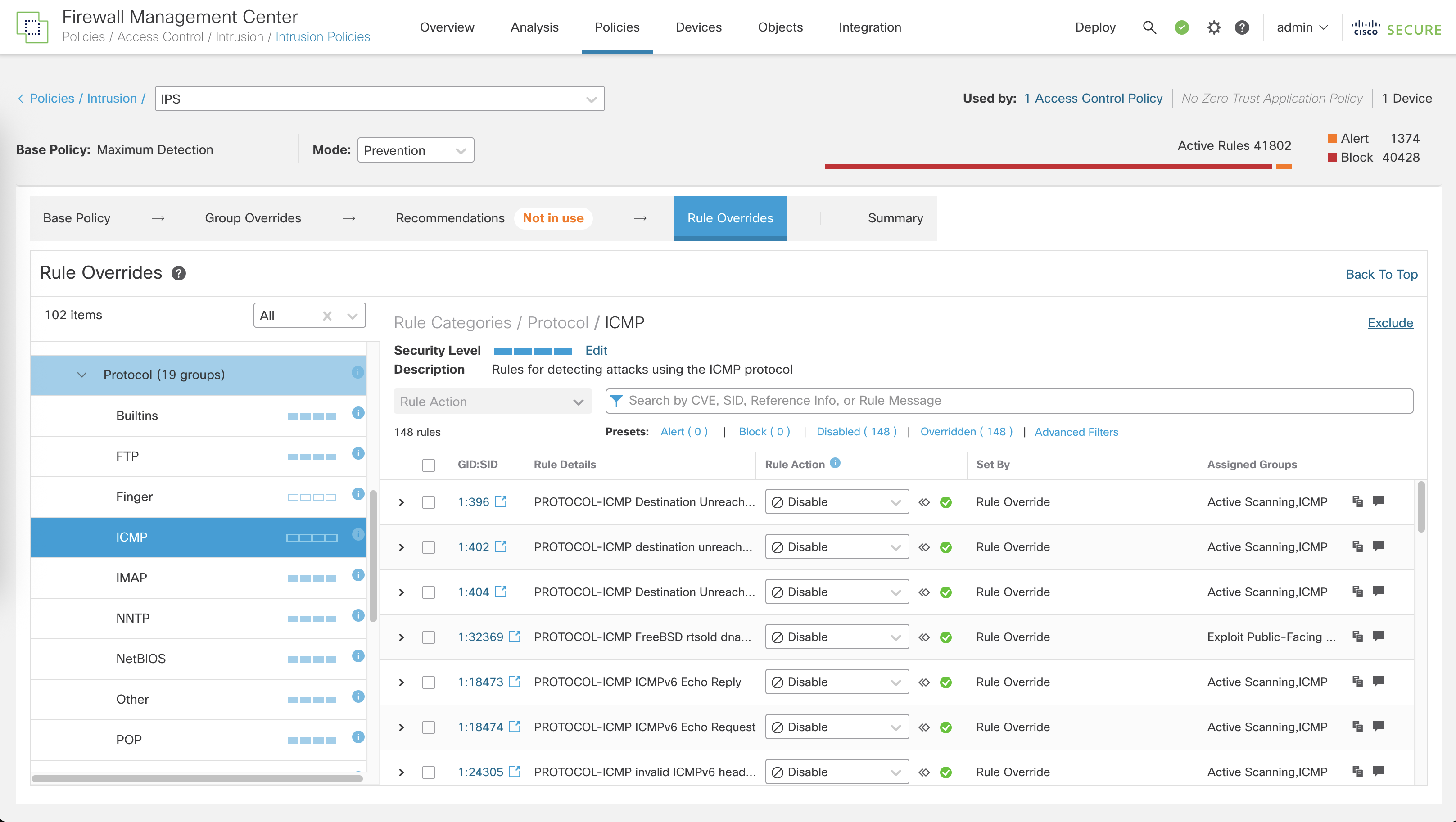Click the Rule Overrides help question icon

[x=179, y=274]
